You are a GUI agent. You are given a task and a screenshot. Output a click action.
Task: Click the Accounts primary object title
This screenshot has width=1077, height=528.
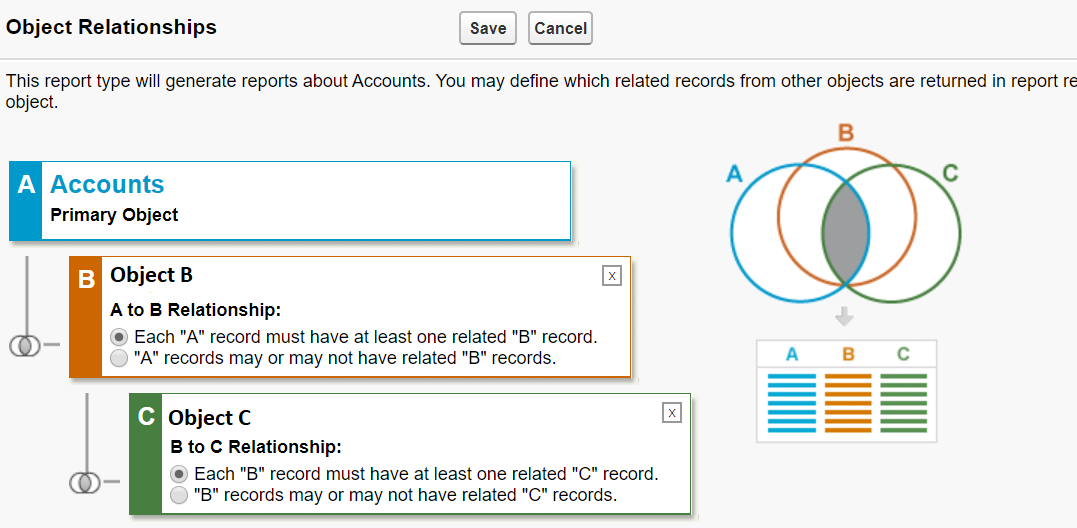pyautogui.click(x=107, y=184)
